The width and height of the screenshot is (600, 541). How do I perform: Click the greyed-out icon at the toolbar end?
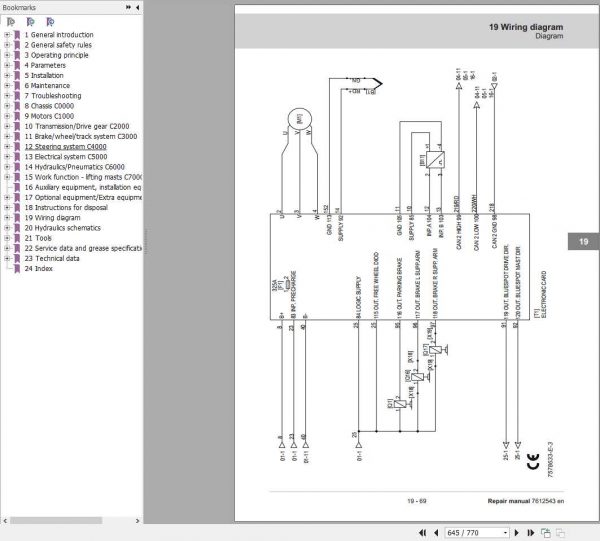[560, 533]
